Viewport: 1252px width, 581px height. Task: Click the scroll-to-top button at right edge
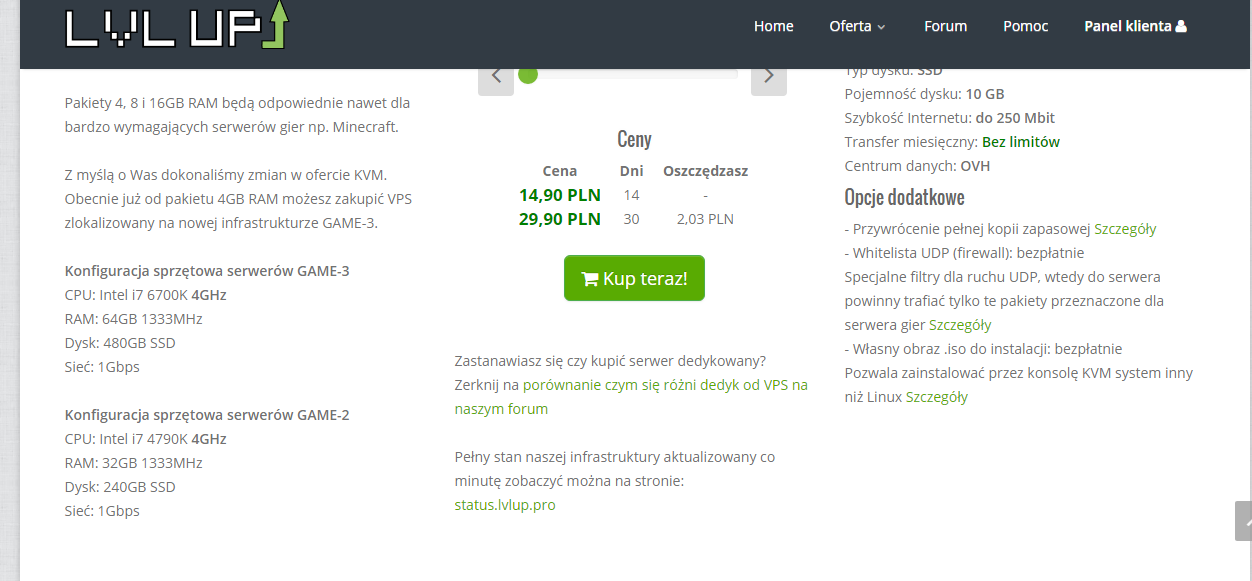(1243, 521)
